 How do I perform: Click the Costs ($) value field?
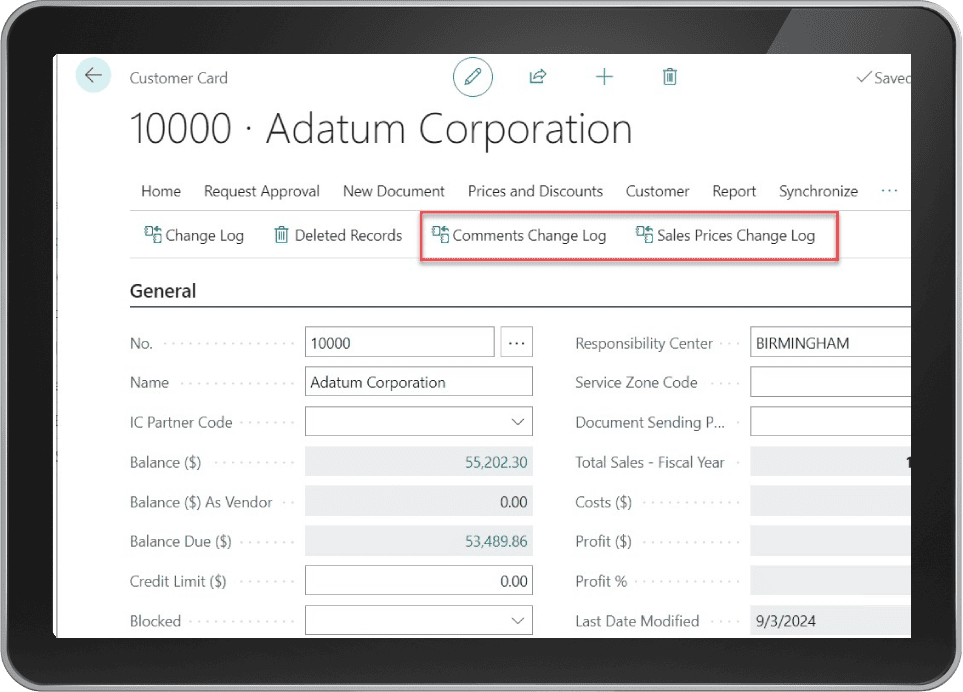[x=830, y=502]
